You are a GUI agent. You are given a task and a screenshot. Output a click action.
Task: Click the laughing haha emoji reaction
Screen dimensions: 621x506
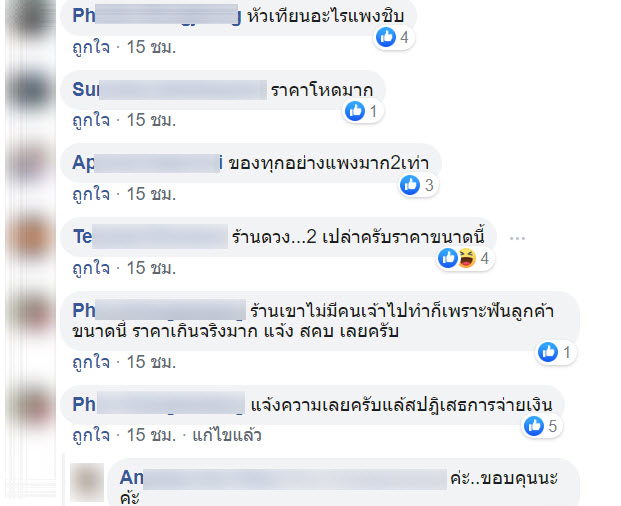pos(467,258)
